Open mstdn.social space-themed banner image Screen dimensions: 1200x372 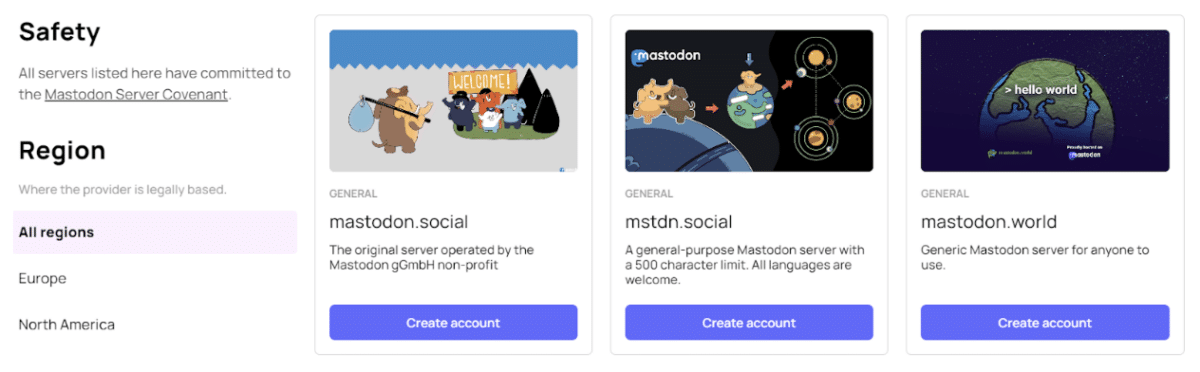coord(749,101)
